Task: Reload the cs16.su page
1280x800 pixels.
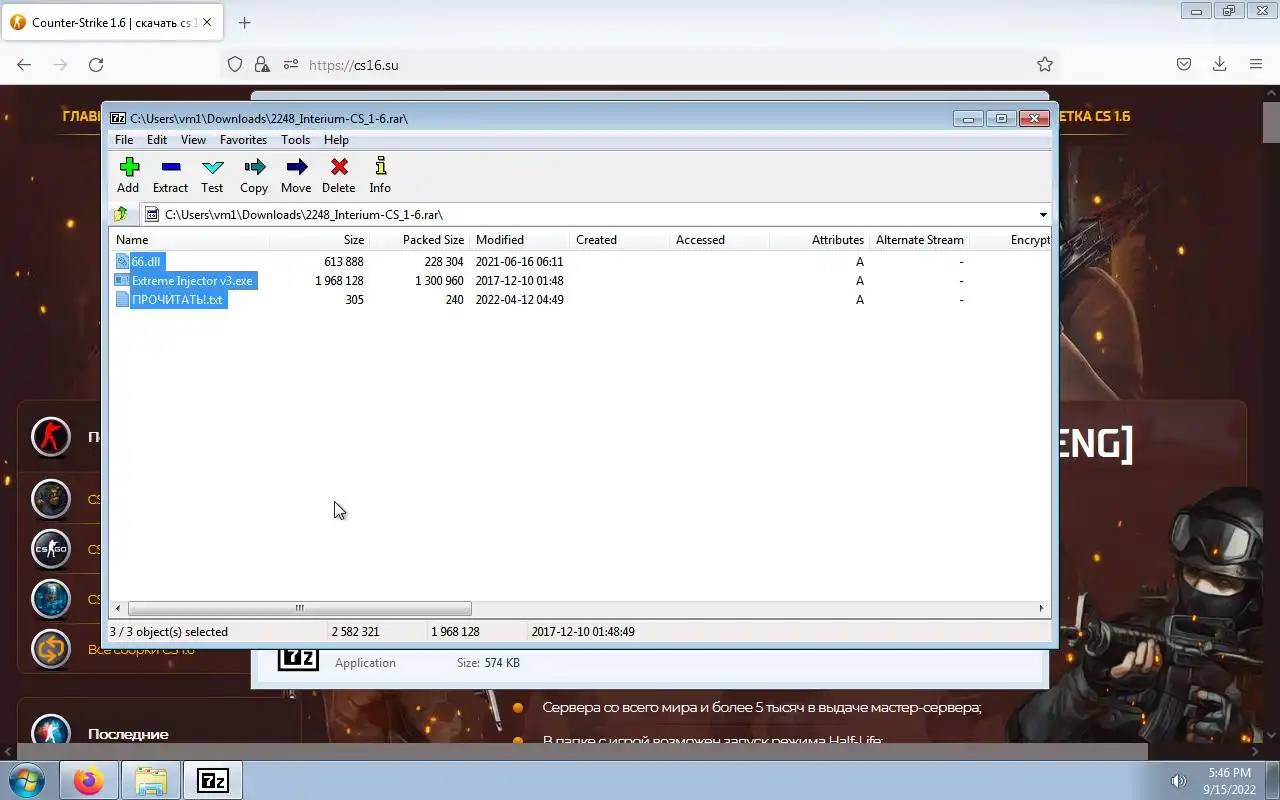Action: pos(96,64)
